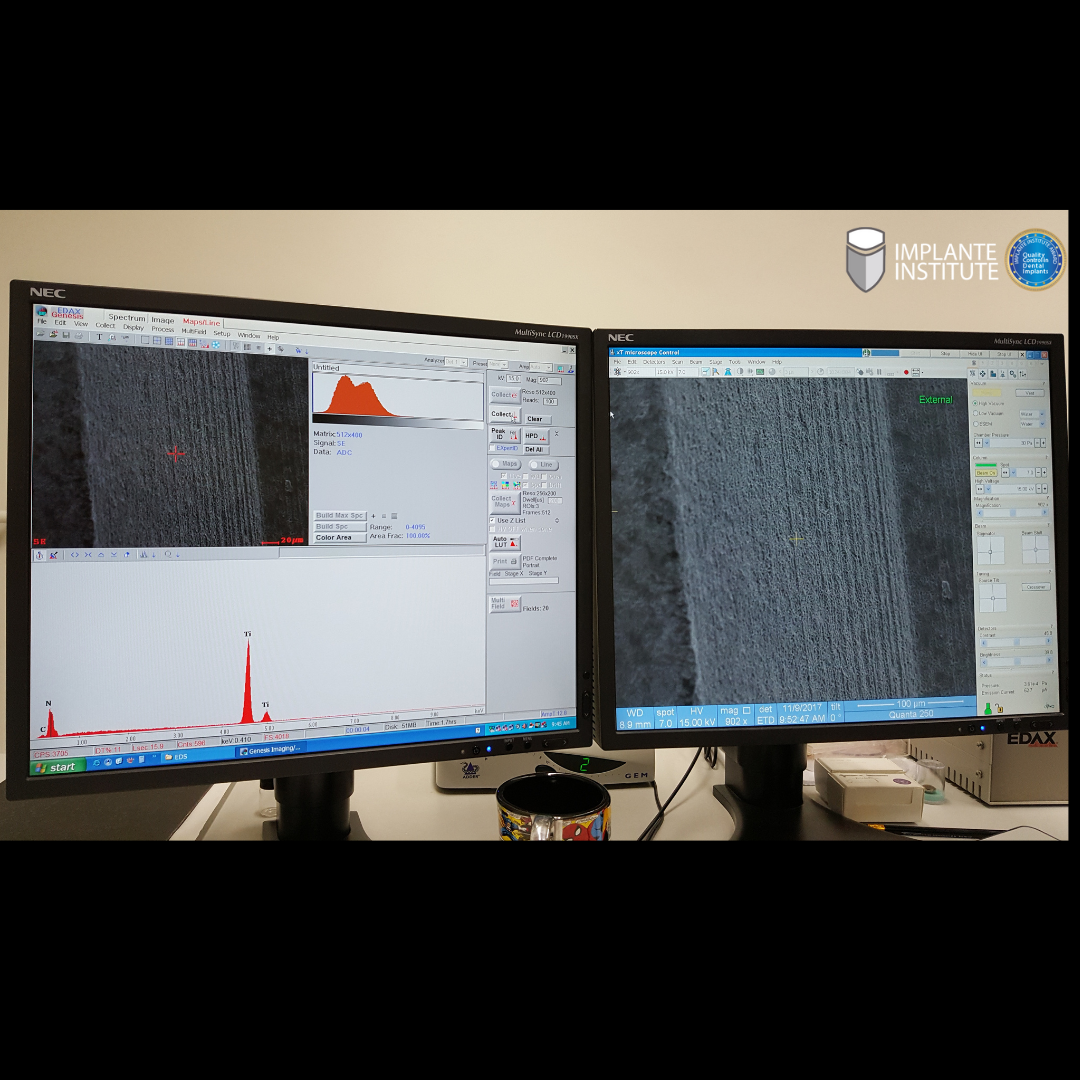Click the Multi Field icon button
Screen dimensions: 1080x1080
coord(504,604)
